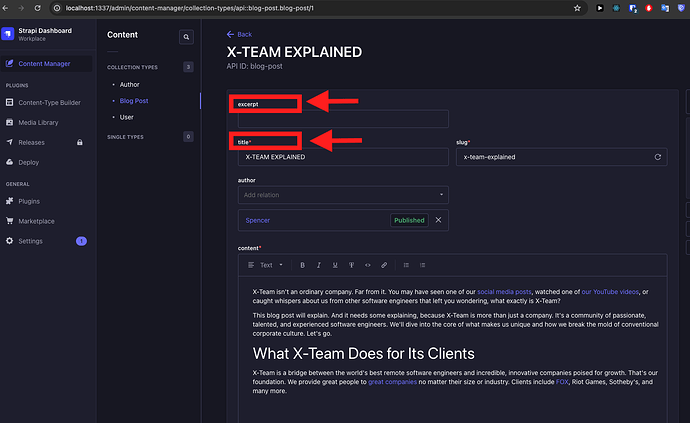Insert code formatting in content editor
This screenshot has width=690, height=423.
pyautogui.click(x=367, y=265)
